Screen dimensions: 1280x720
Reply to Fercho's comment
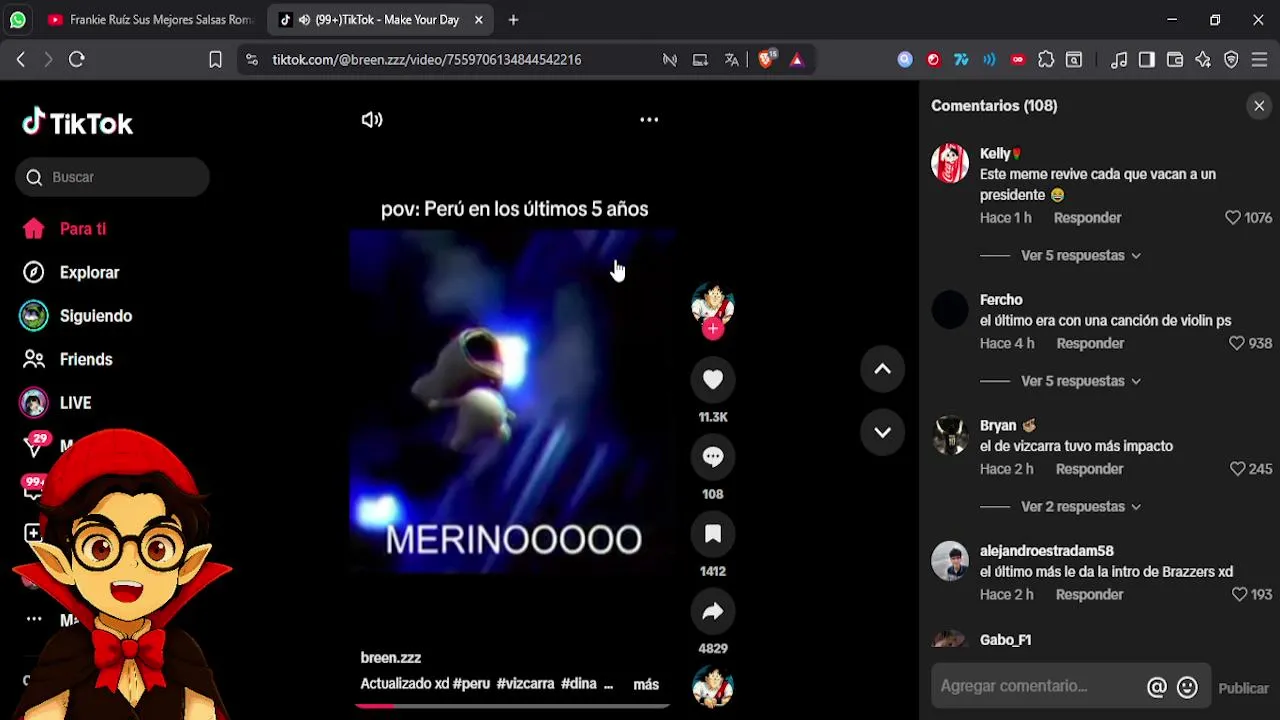pyautogui.click(x=1090, y=343)
